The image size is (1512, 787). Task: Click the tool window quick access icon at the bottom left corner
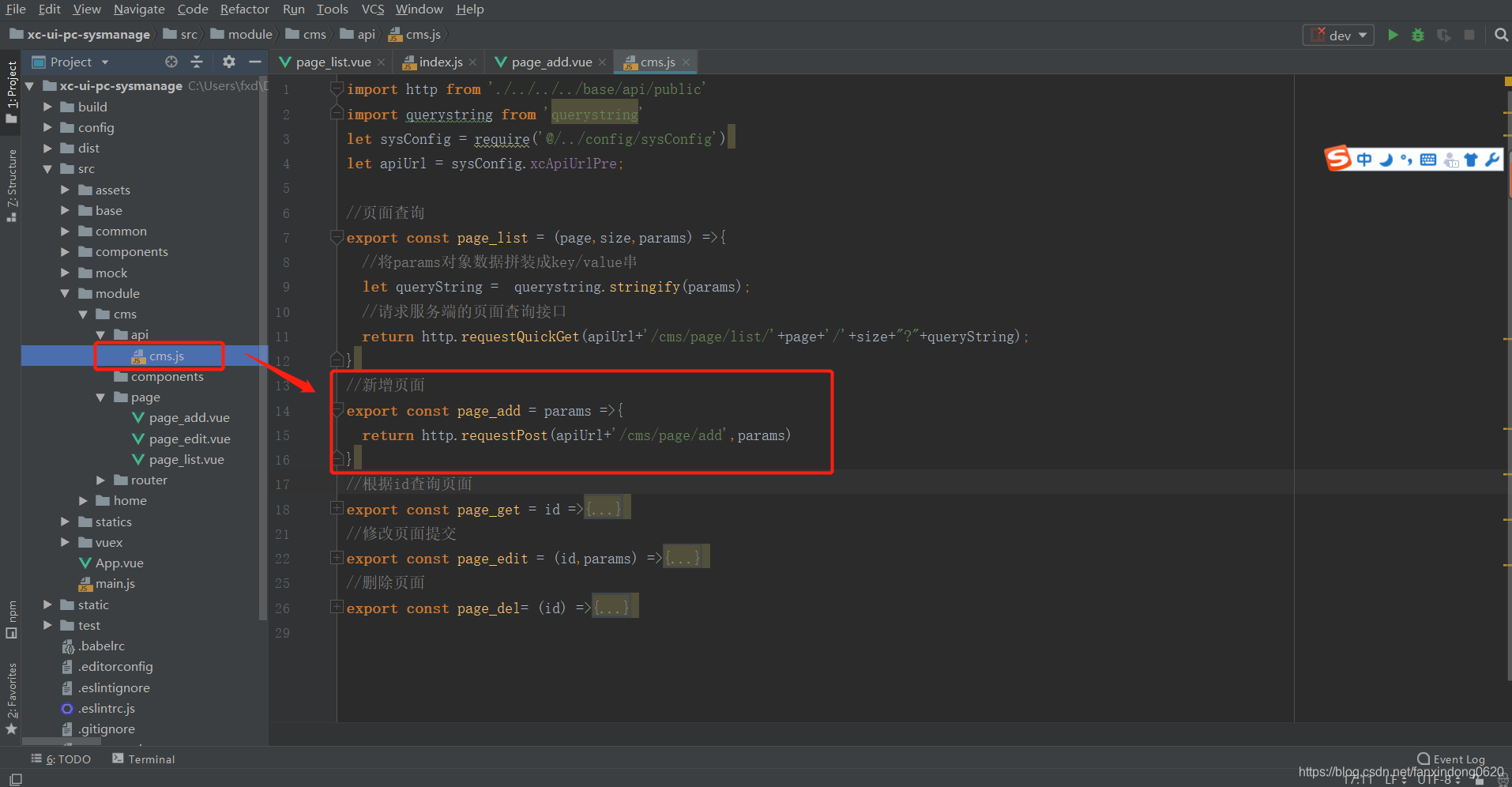[x=15, y=779]
